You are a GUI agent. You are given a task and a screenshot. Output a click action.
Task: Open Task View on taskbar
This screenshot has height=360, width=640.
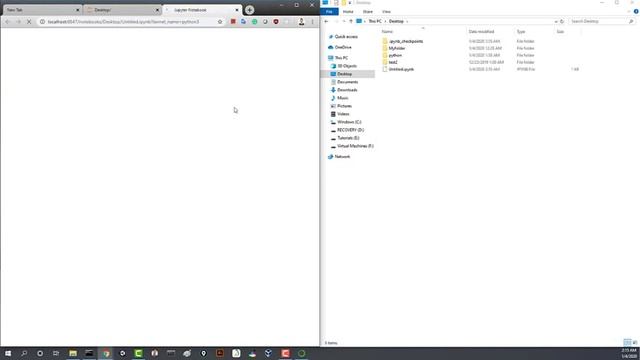[x=56, y=353]
